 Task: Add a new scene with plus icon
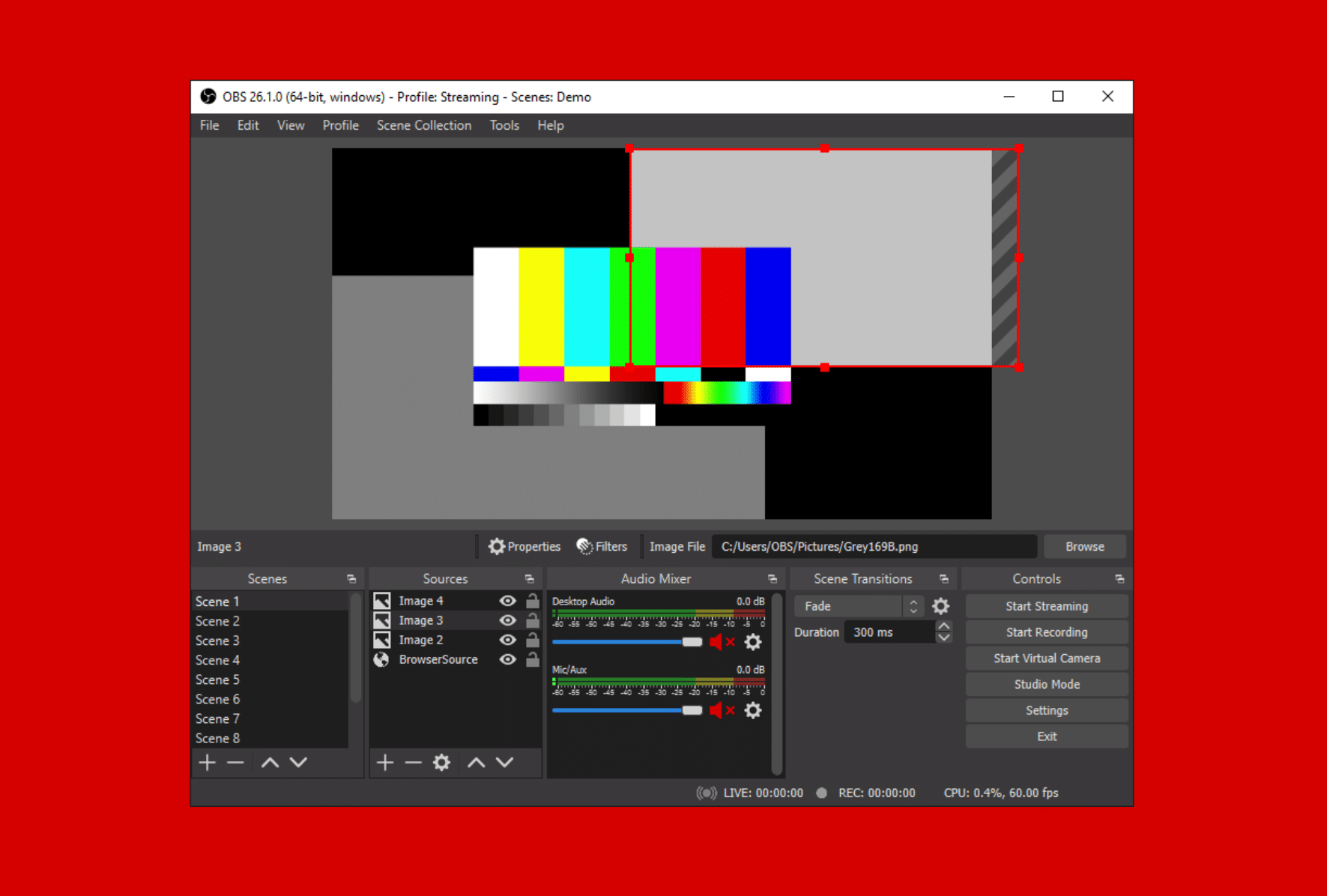pos(208,763)
